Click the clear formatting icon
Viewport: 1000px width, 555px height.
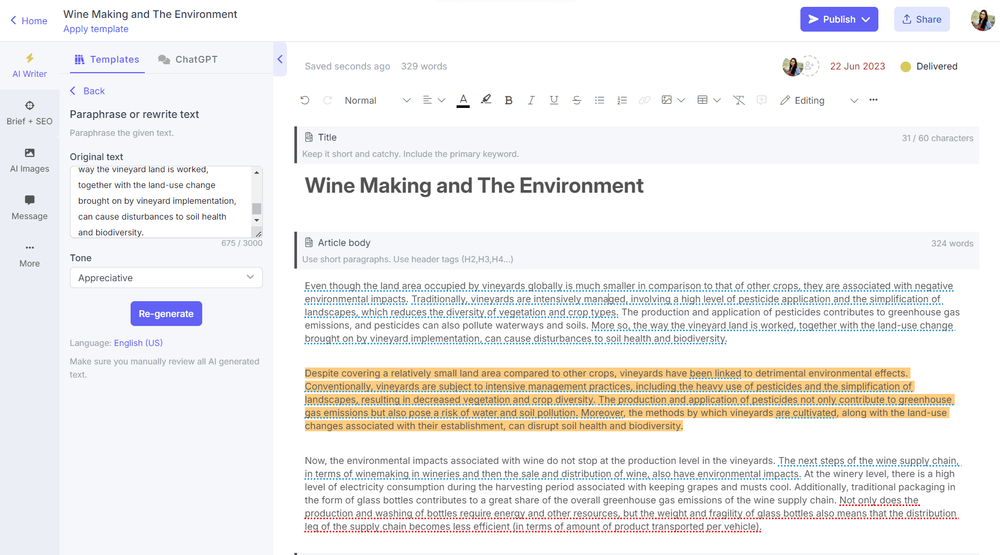739,100
